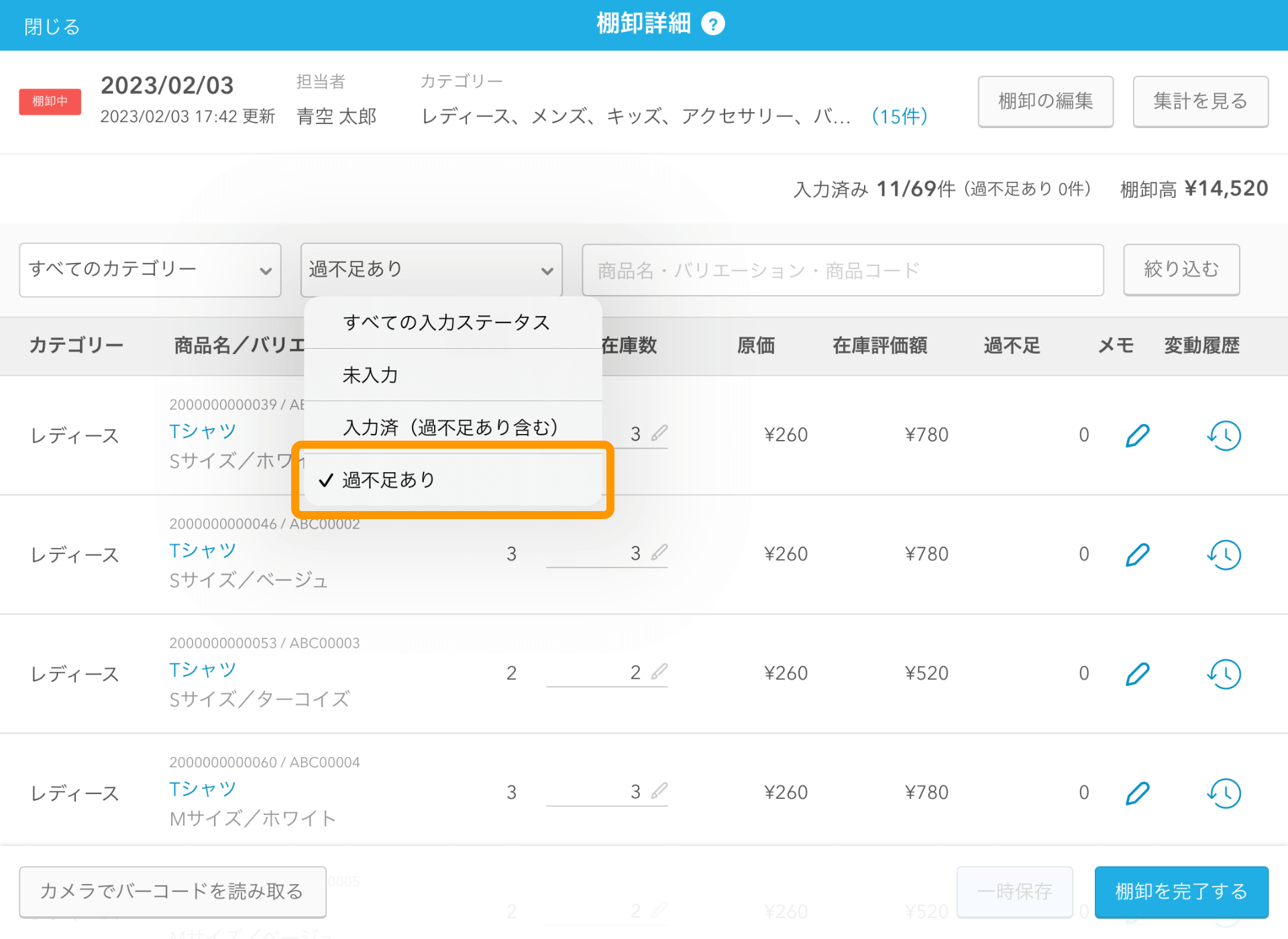
Task: Click the 一時保存 button
Action: click(1014, 891)
